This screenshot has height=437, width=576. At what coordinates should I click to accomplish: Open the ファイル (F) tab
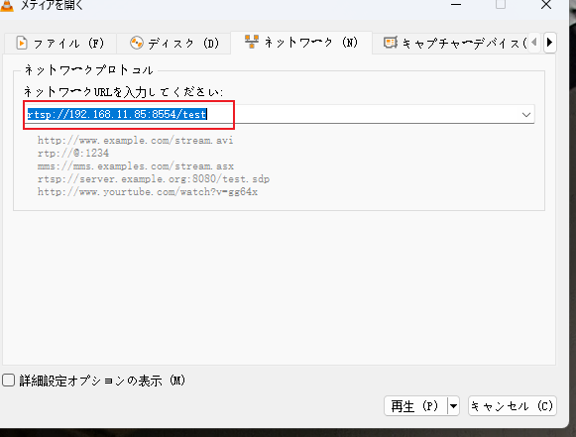click(61, 43)
